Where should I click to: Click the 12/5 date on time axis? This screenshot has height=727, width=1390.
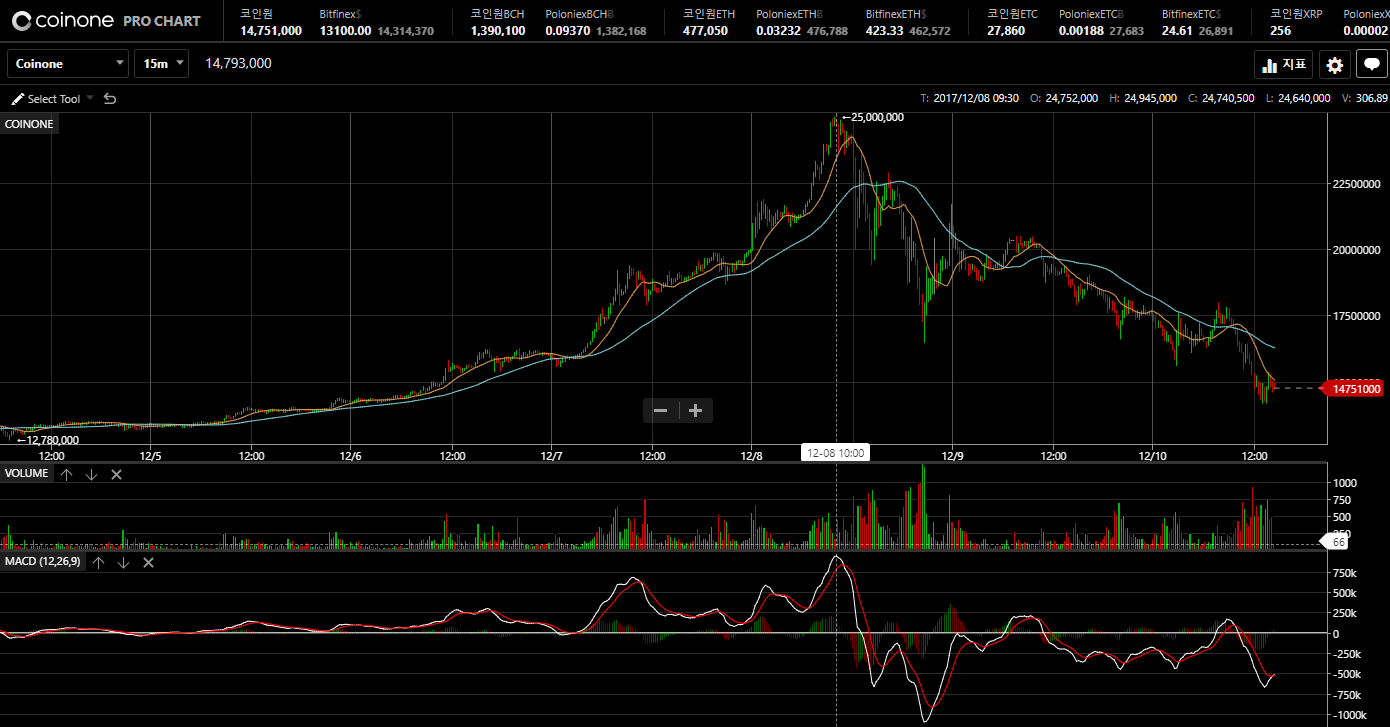[x=150, y=456]
